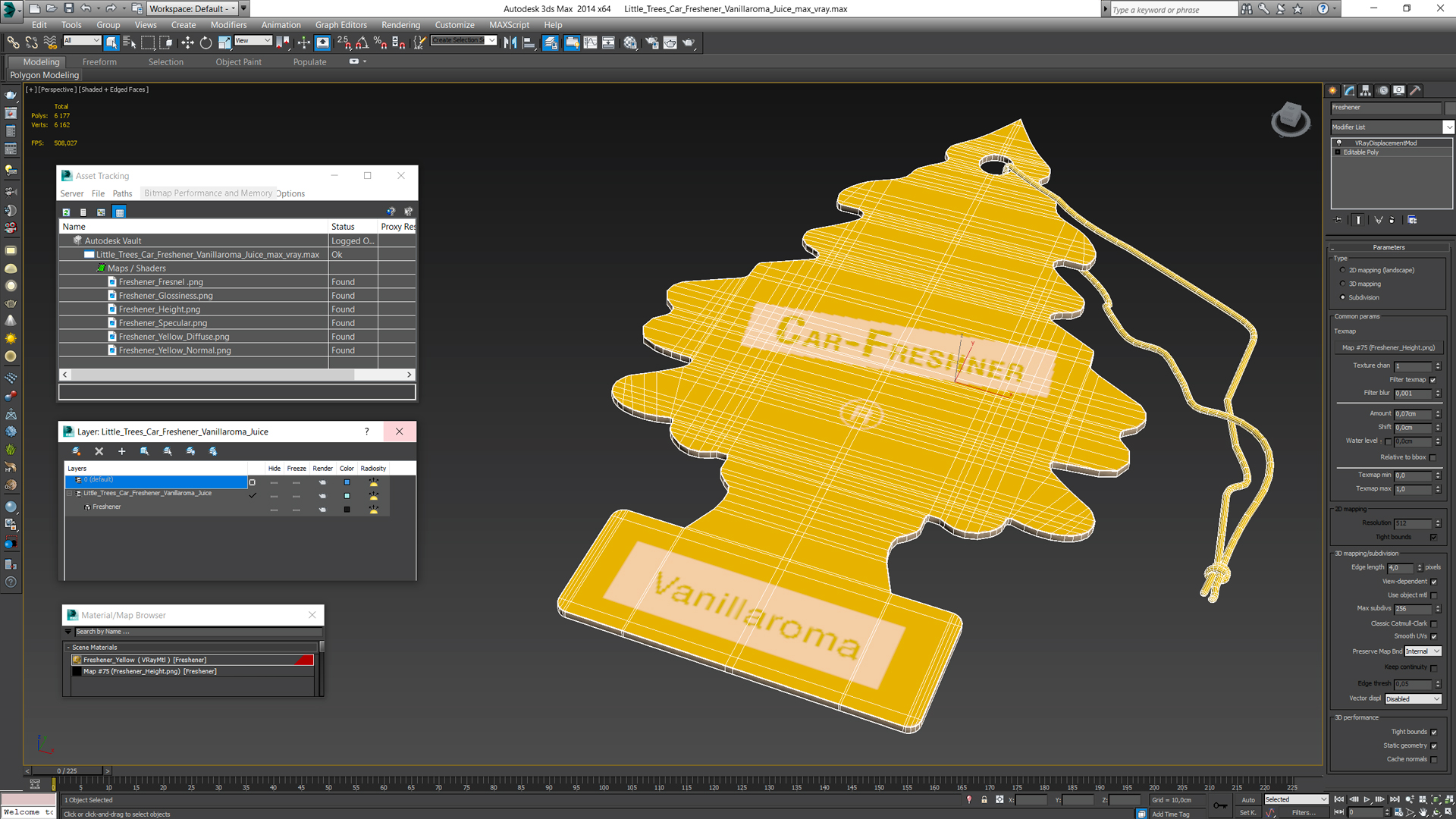
Task: Select 2D mapping (landscape) radio button
Action: [1342, 270]
